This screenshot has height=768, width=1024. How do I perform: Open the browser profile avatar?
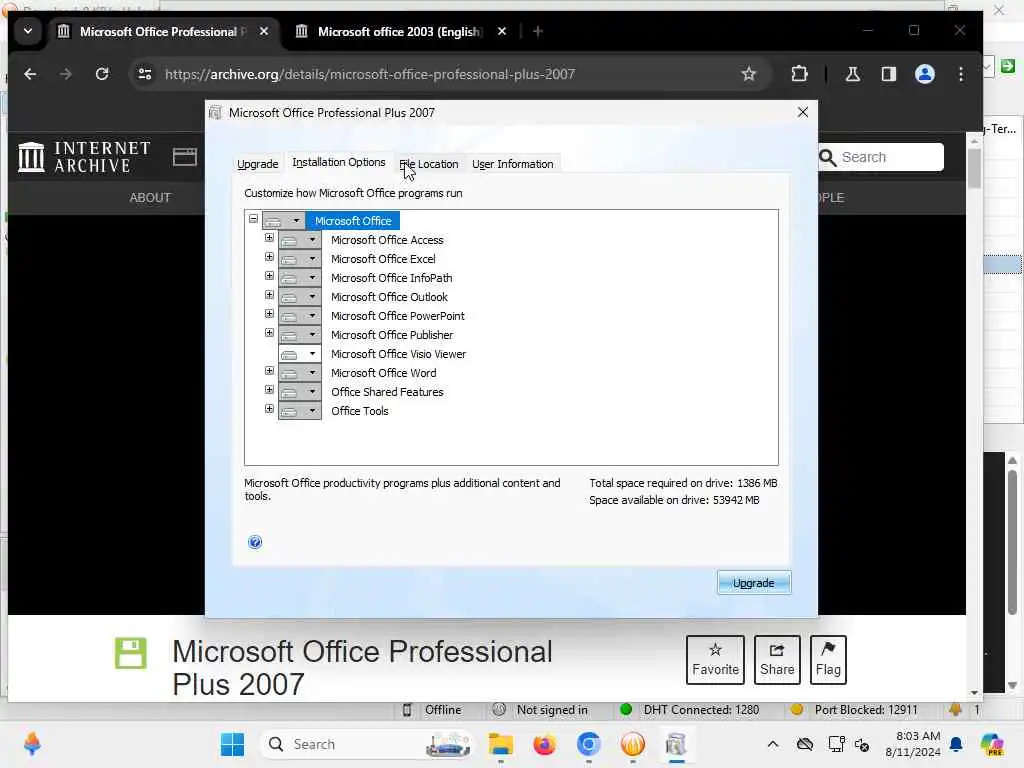click(x=925, y=74)
